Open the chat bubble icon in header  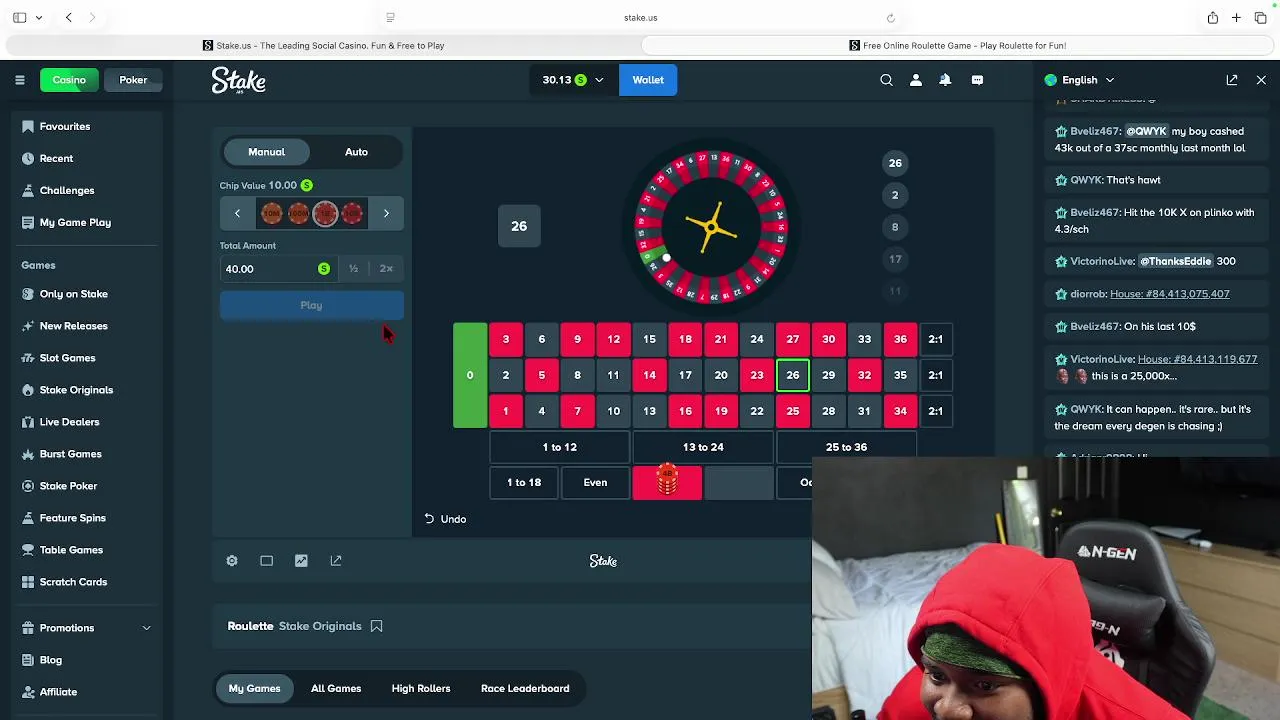(977, 80)
